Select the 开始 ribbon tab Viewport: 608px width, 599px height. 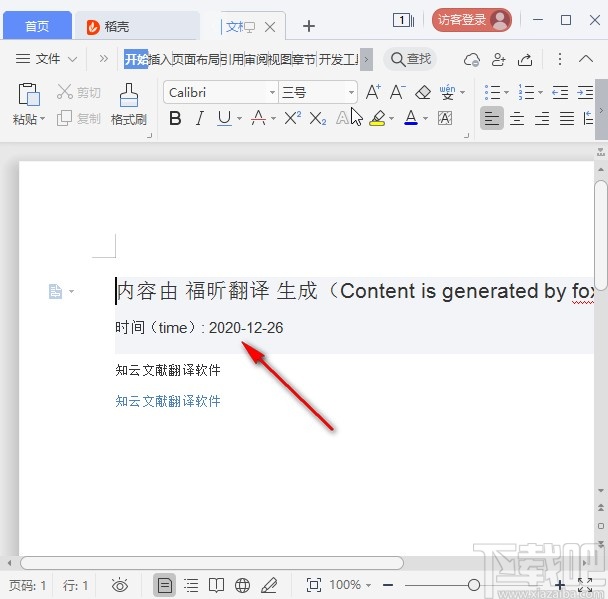[x=136, y=59]
